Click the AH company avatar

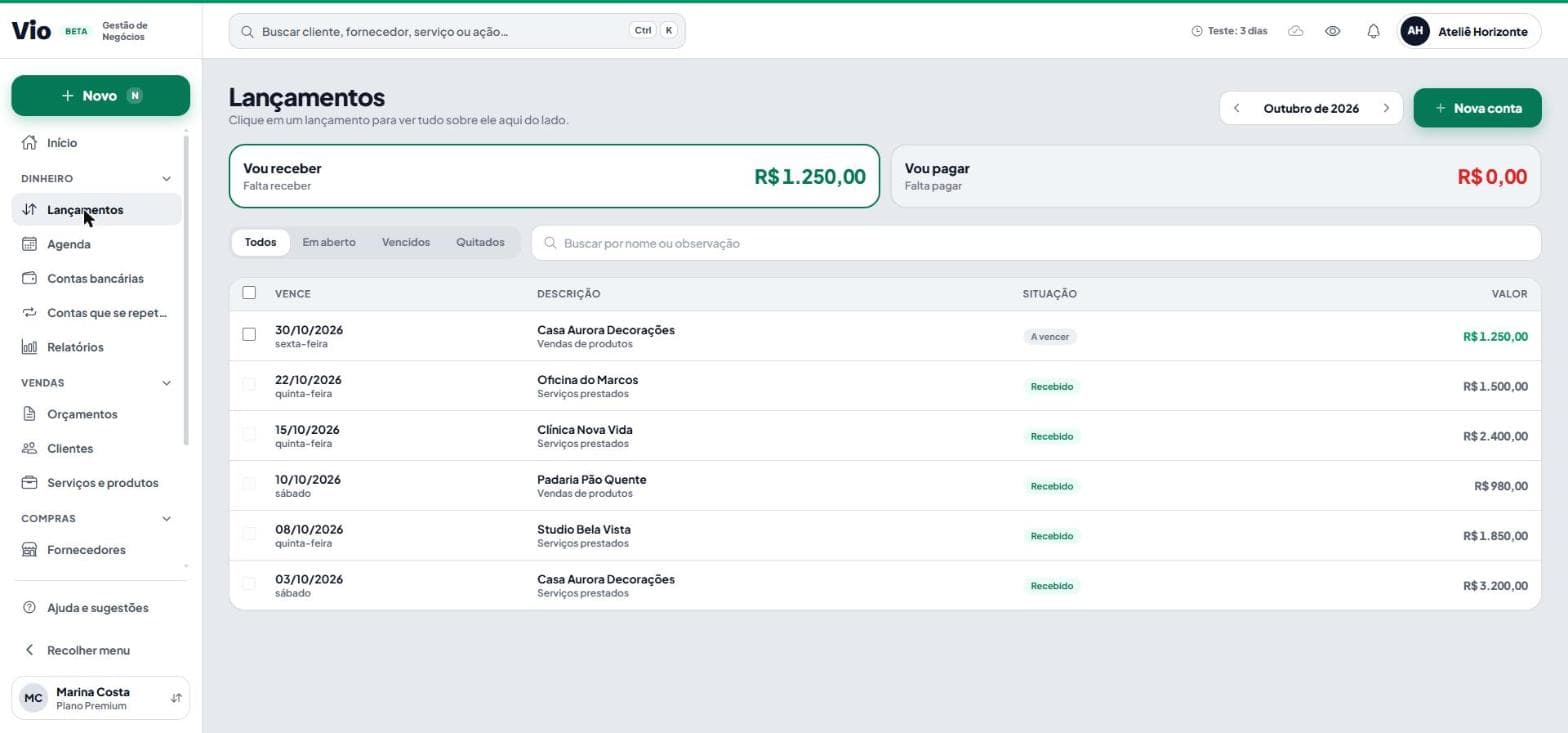point(1414,31)
